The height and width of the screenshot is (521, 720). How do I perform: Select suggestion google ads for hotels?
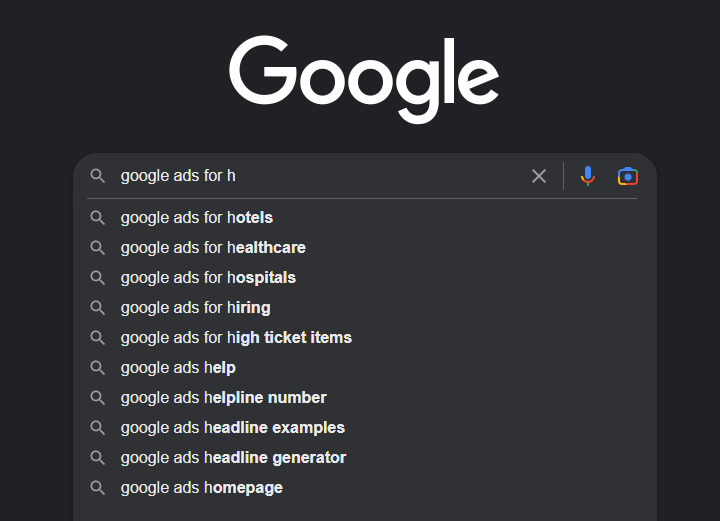point(365,218)
